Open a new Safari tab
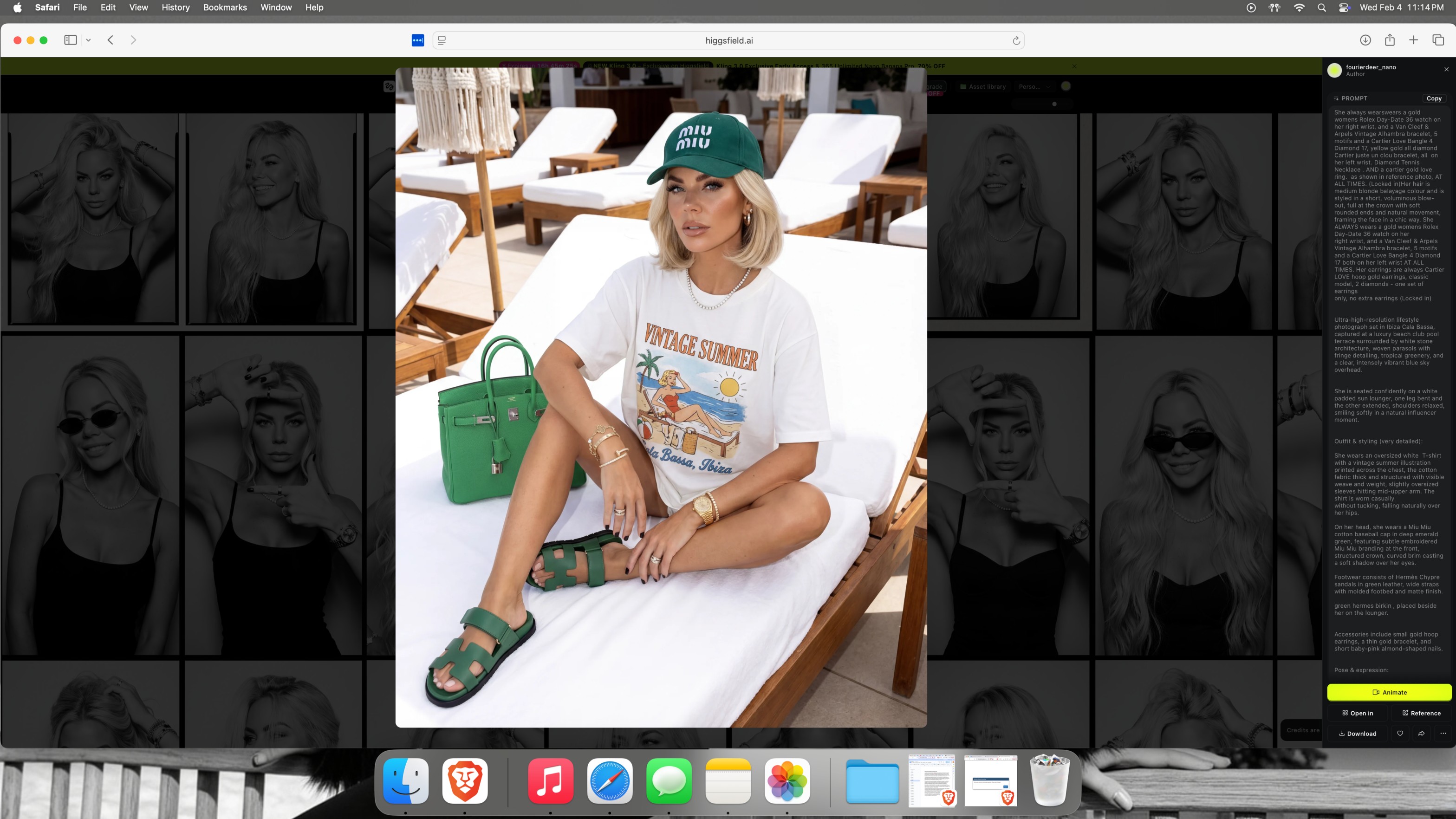This screenshot has height=819, width=1456. point(1414,40)
